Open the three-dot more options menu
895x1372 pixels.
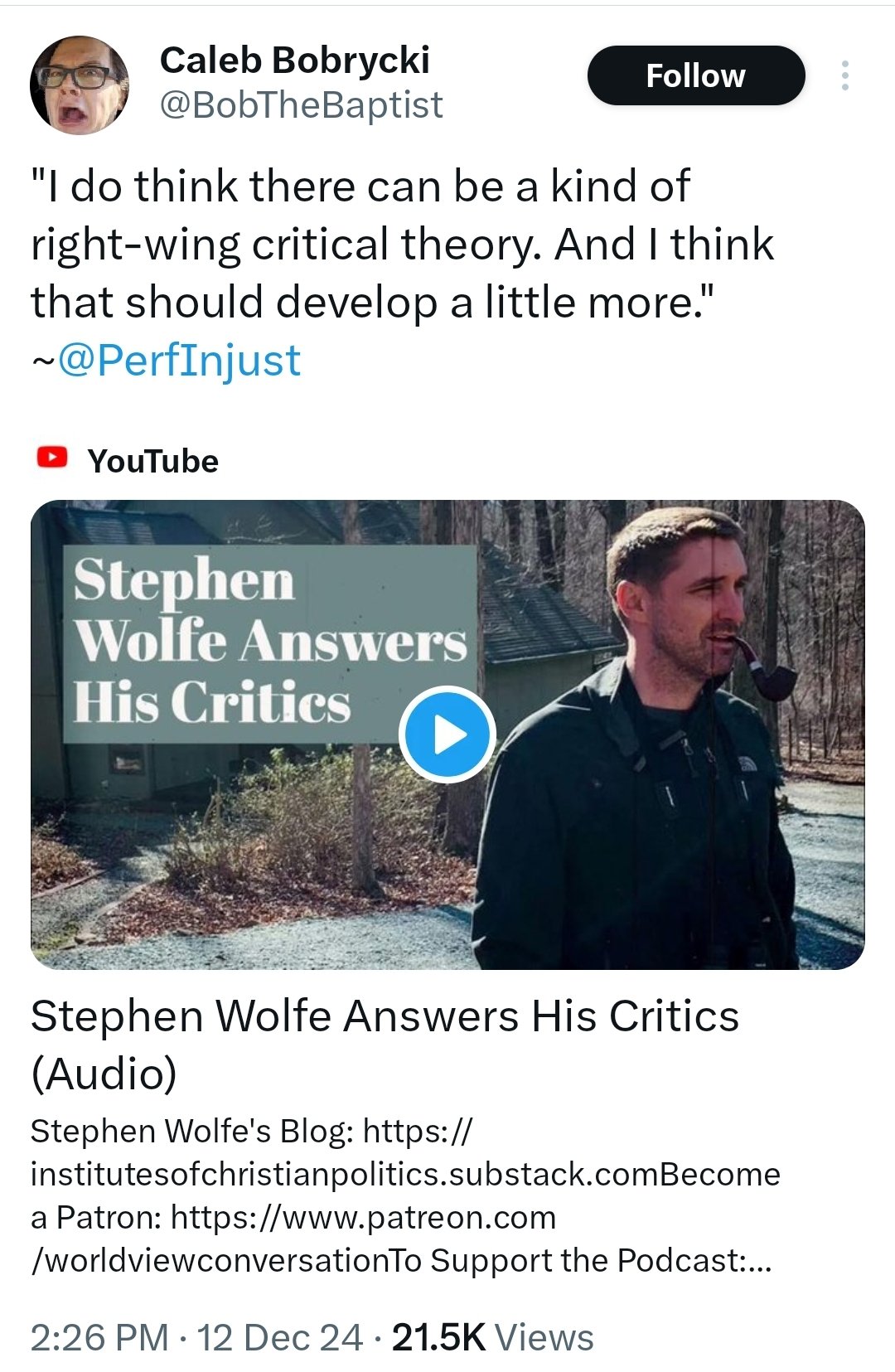(844, 75)
